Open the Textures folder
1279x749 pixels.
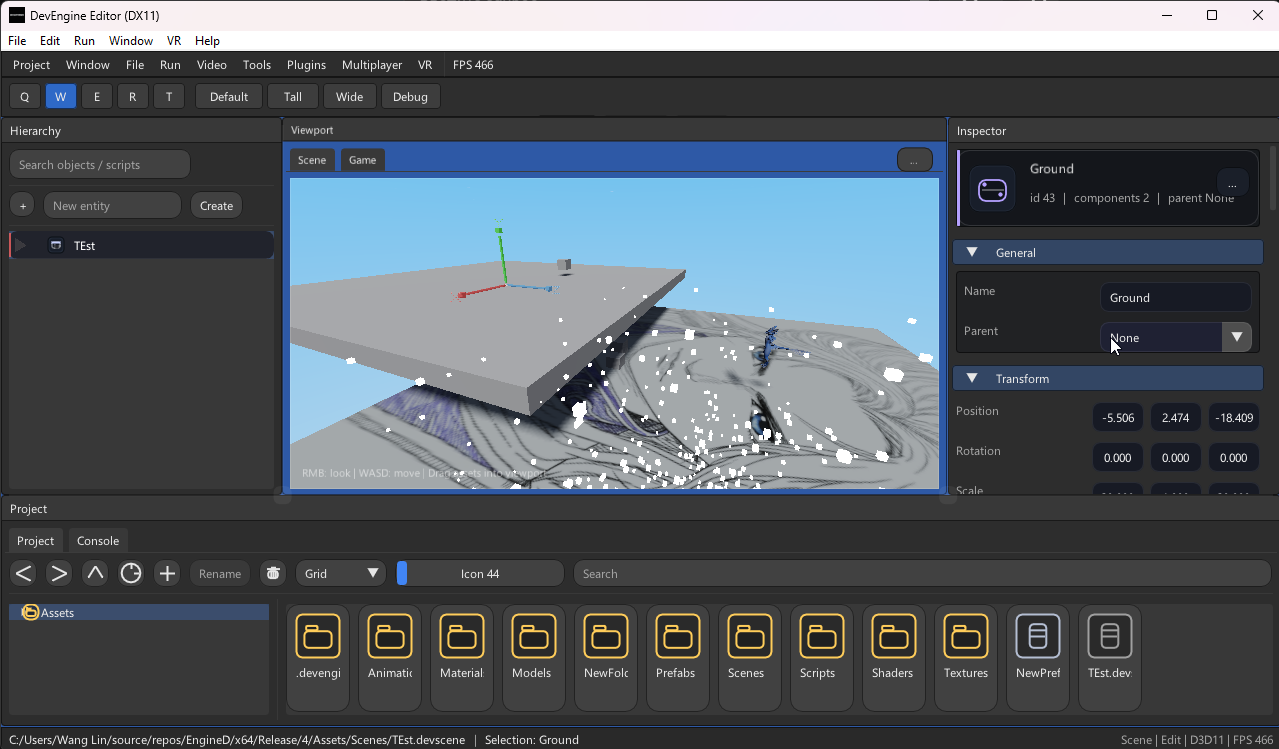[966, 658]
